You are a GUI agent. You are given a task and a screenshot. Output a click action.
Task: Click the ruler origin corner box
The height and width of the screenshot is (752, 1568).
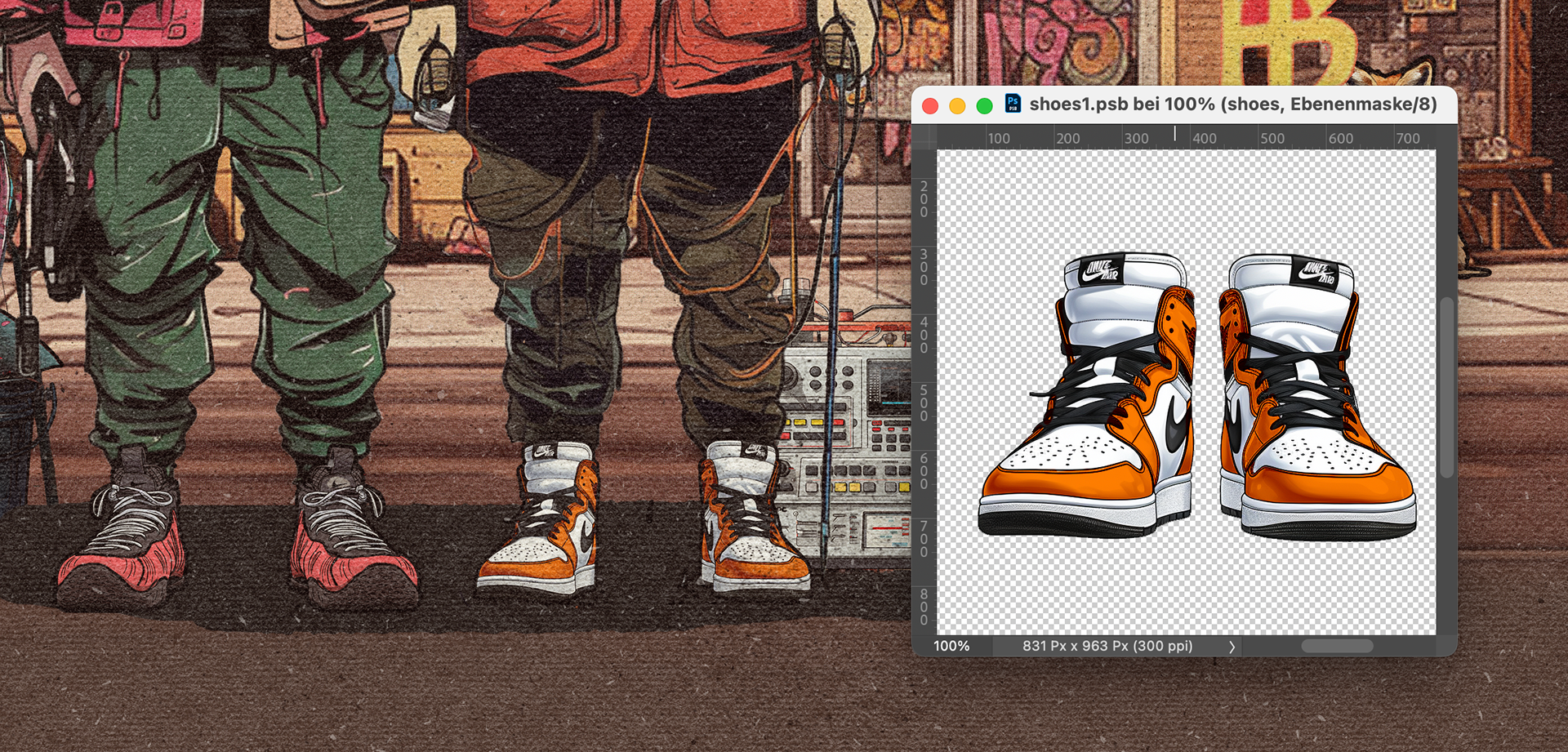tap(924, 137)
